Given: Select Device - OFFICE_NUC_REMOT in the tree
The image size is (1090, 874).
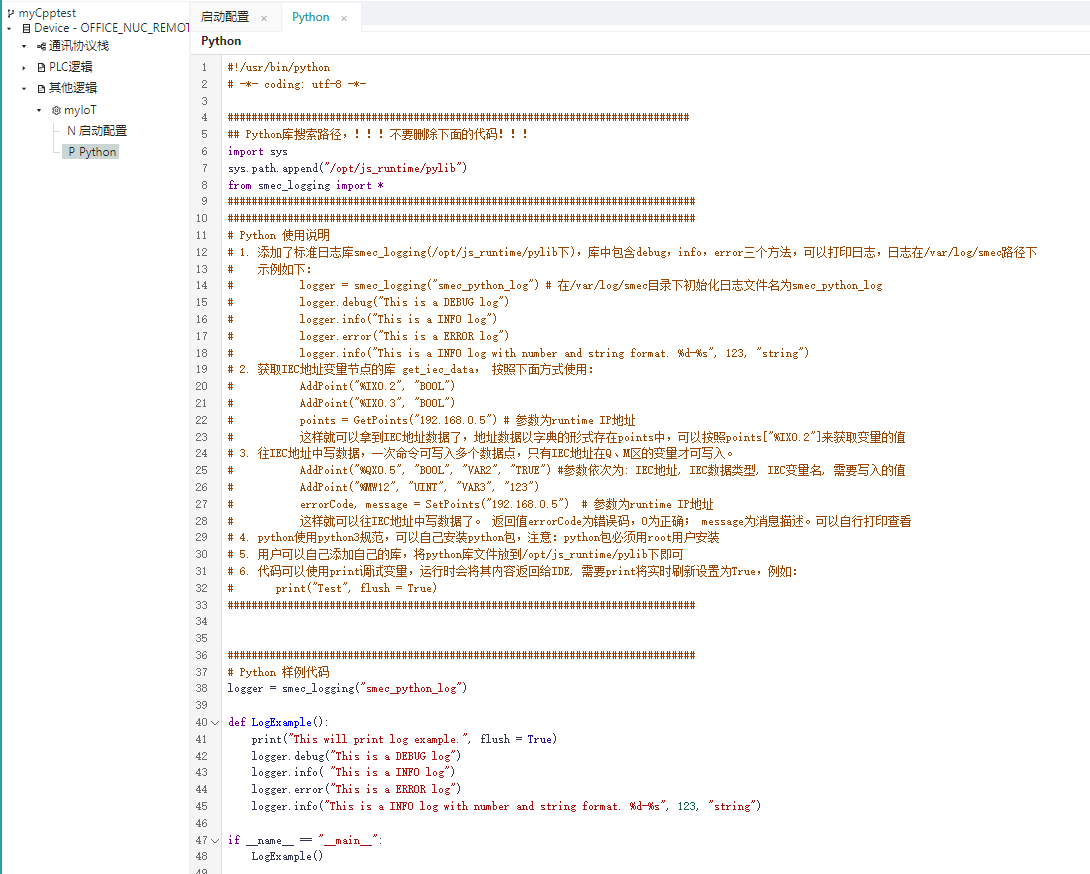Looking at the screenshot, I should (x=111, y=28).
